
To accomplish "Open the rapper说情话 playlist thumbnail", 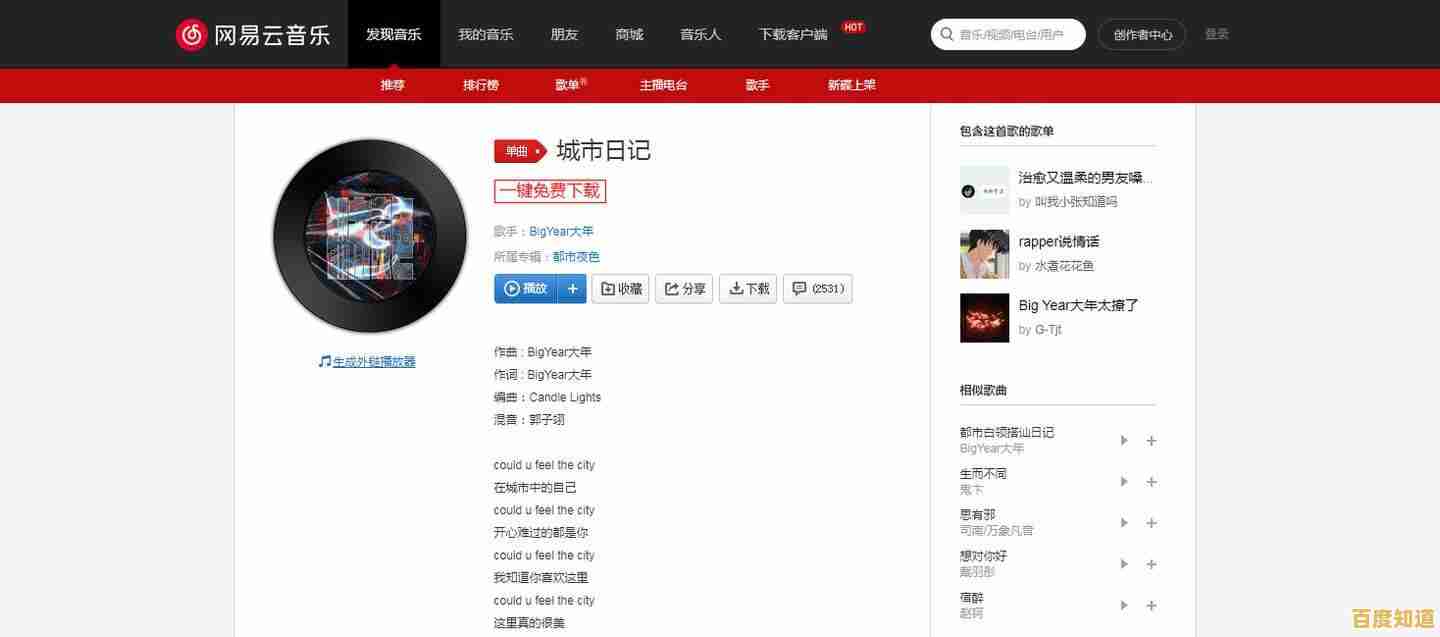I will pos(984,254).
